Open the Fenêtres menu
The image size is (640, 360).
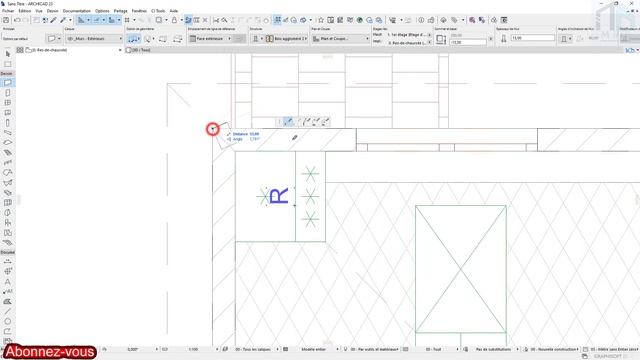[139, 11]
